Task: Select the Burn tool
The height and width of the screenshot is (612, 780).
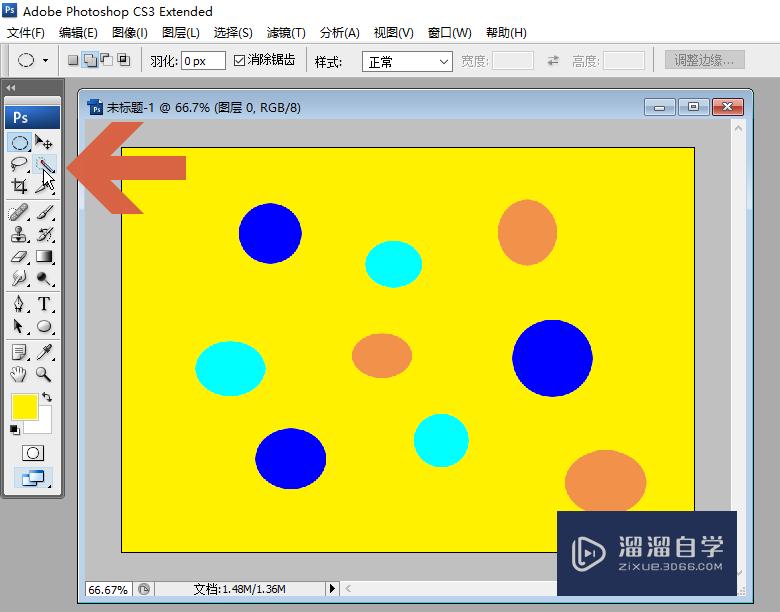Action: (x=44, y=278)
